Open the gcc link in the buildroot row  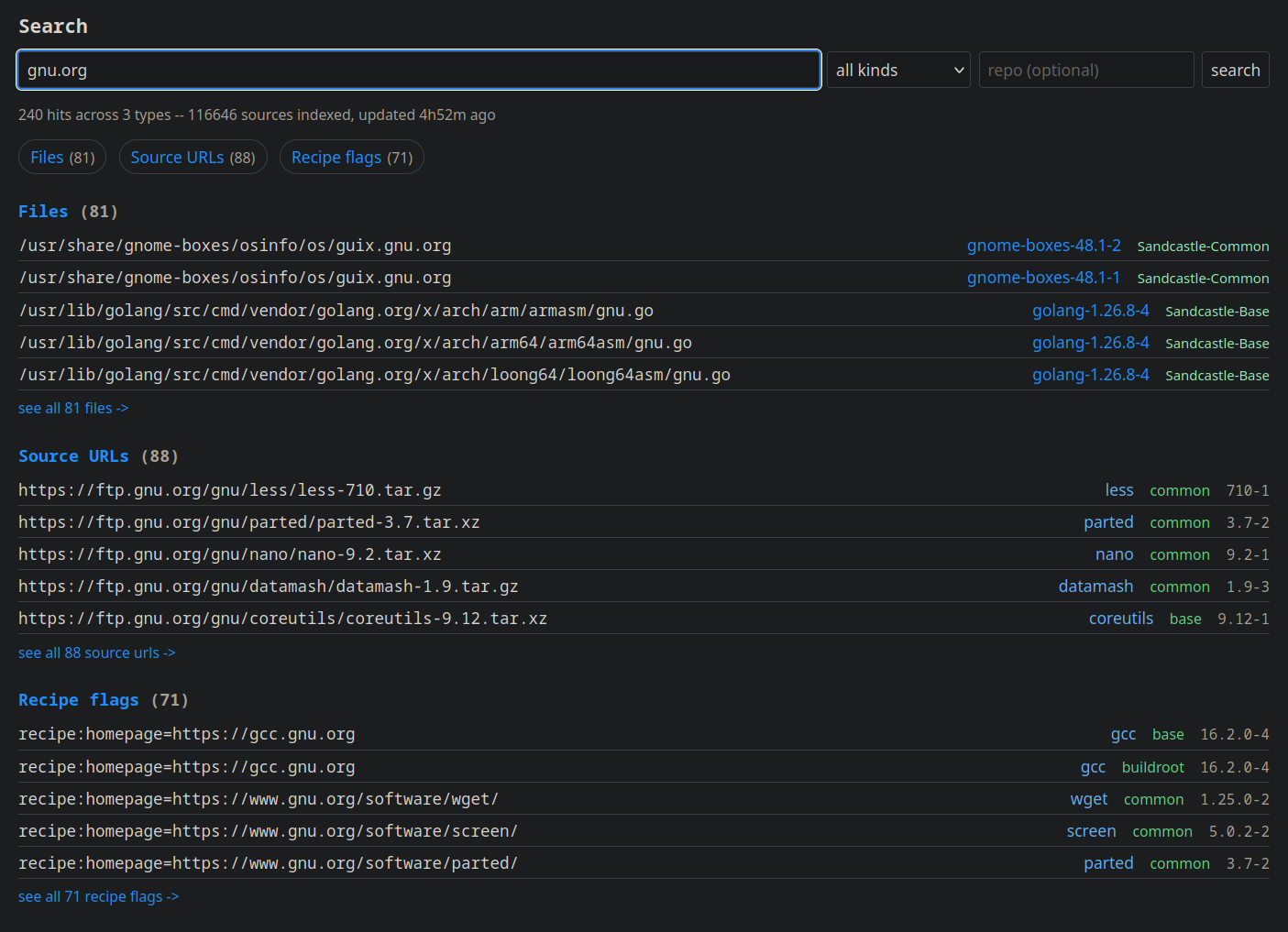coord(1093,767)
